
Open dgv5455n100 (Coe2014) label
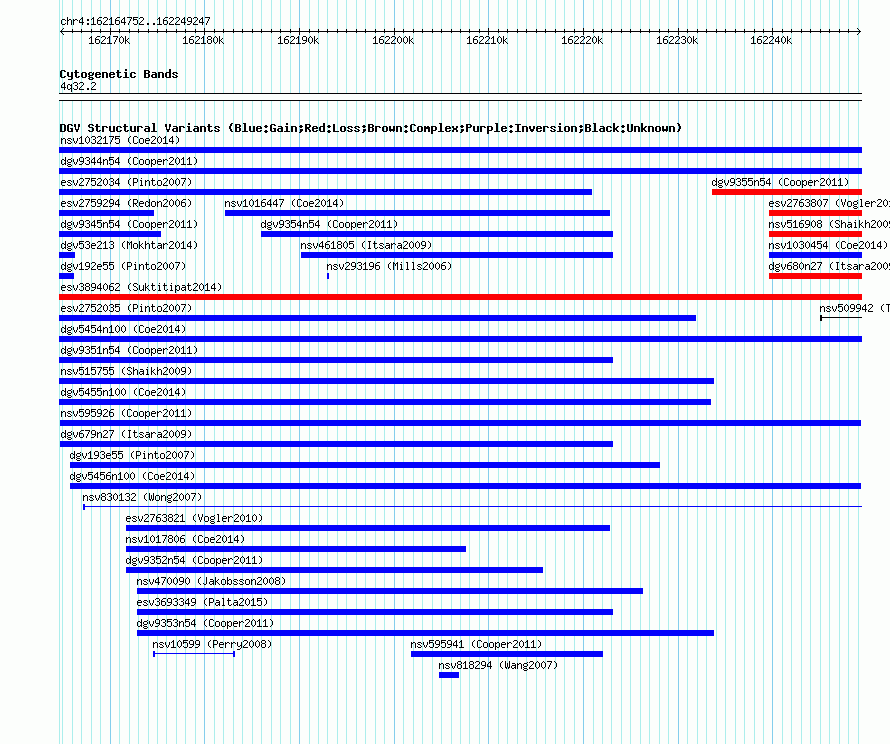123,392
